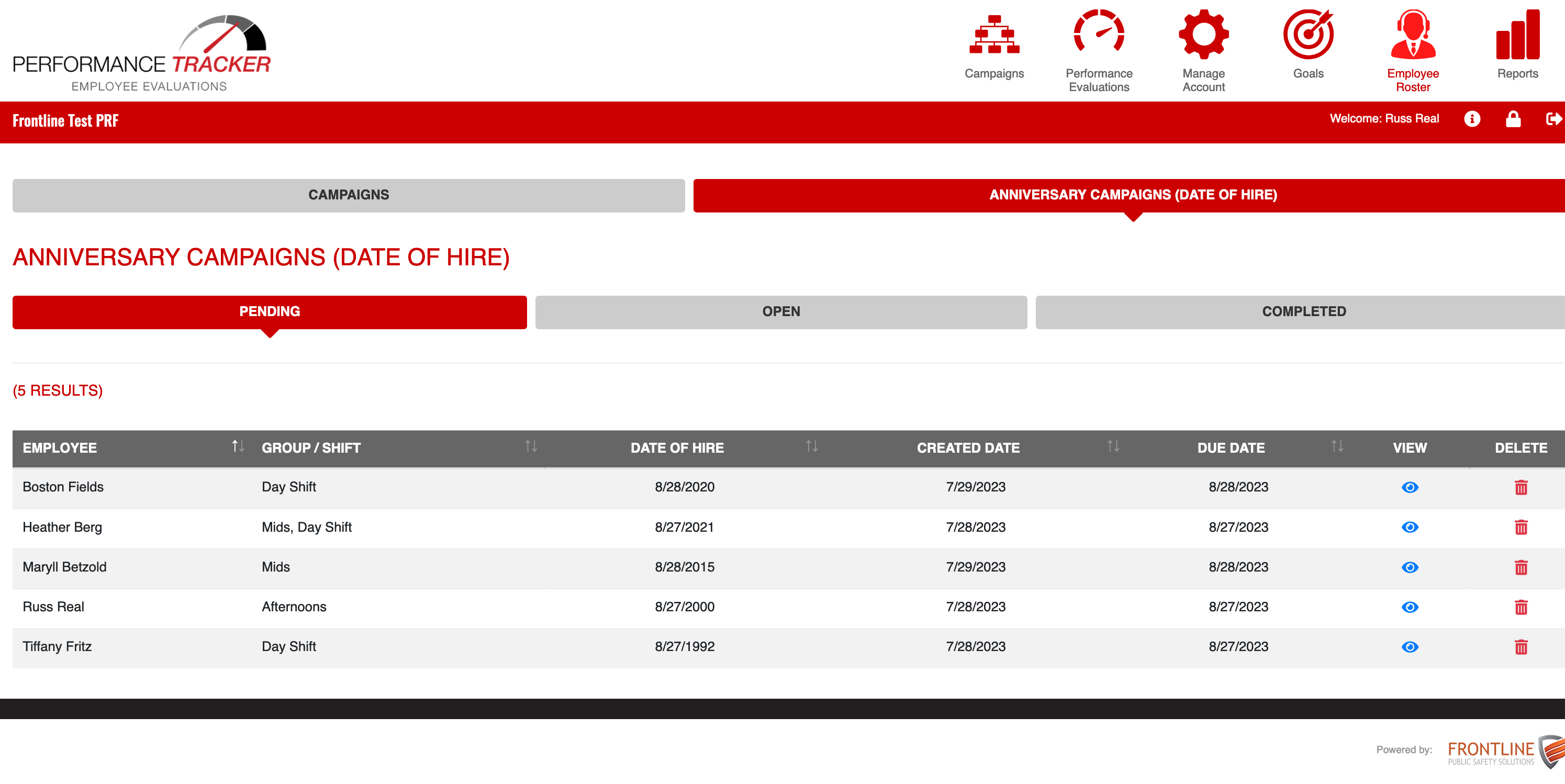Viewport: 1565px width, 784px height.
Task: View Russ Real's campaign with the eye icon
Action: (1410, 606)
